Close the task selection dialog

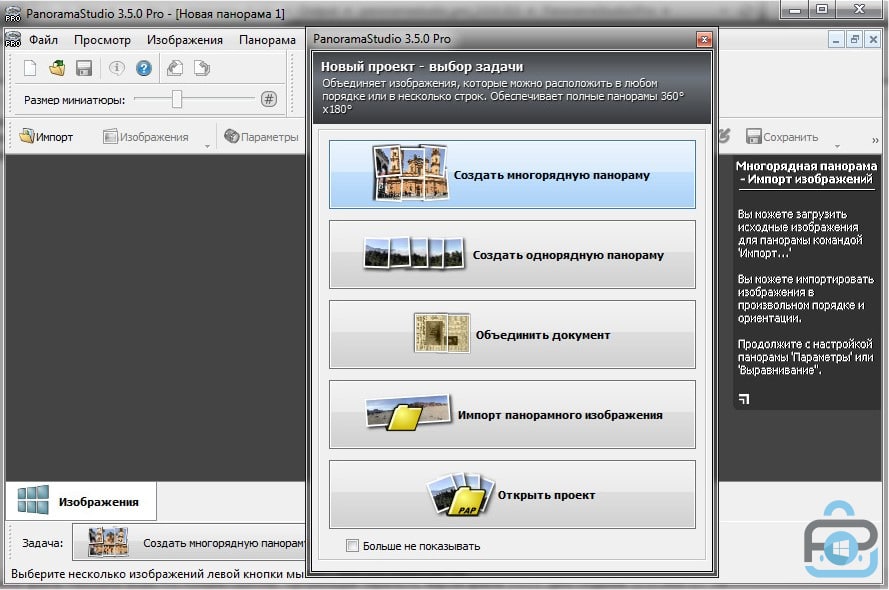tap(704, 39)
